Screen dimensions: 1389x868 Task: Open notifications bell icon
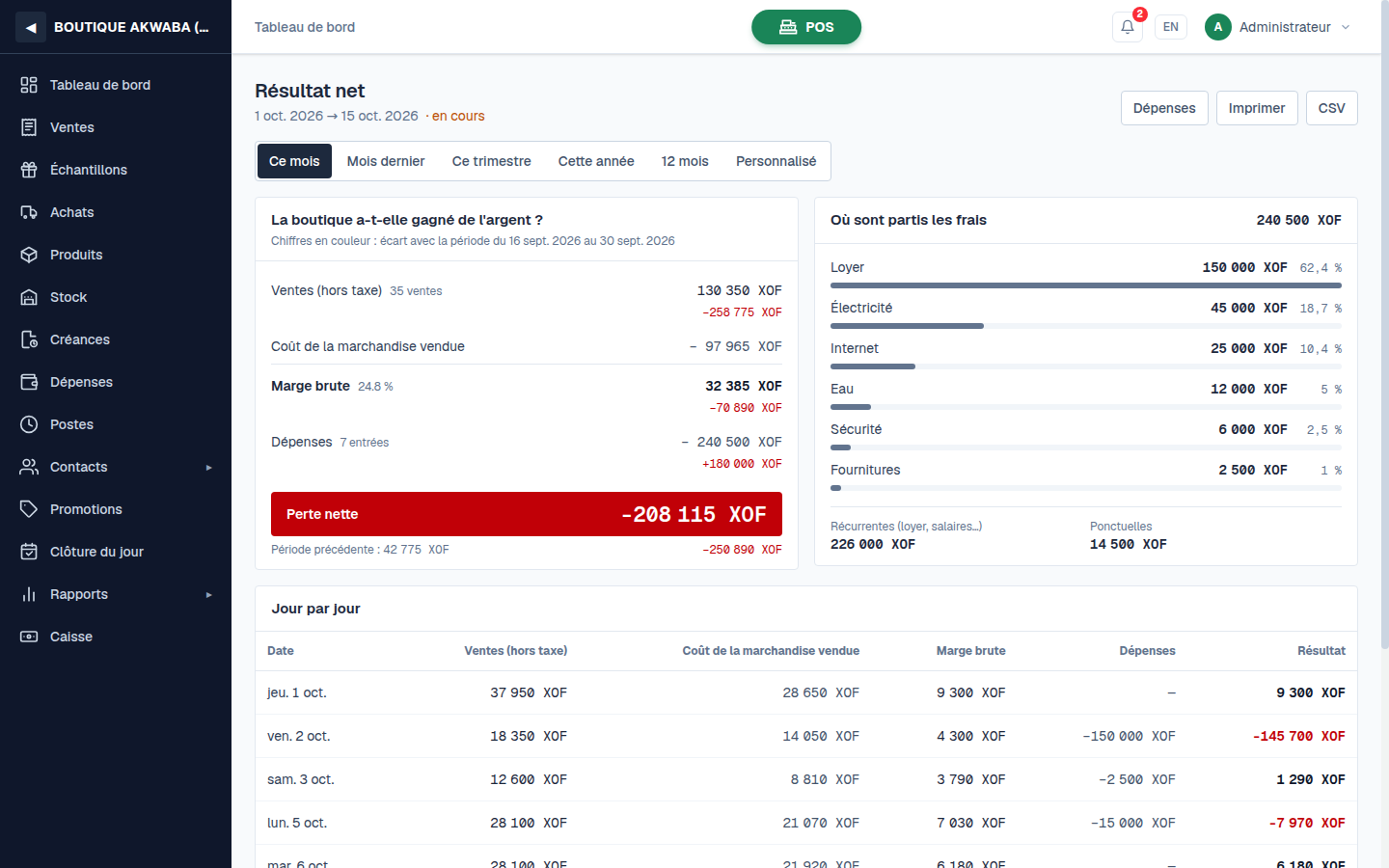coord(1128,27)
